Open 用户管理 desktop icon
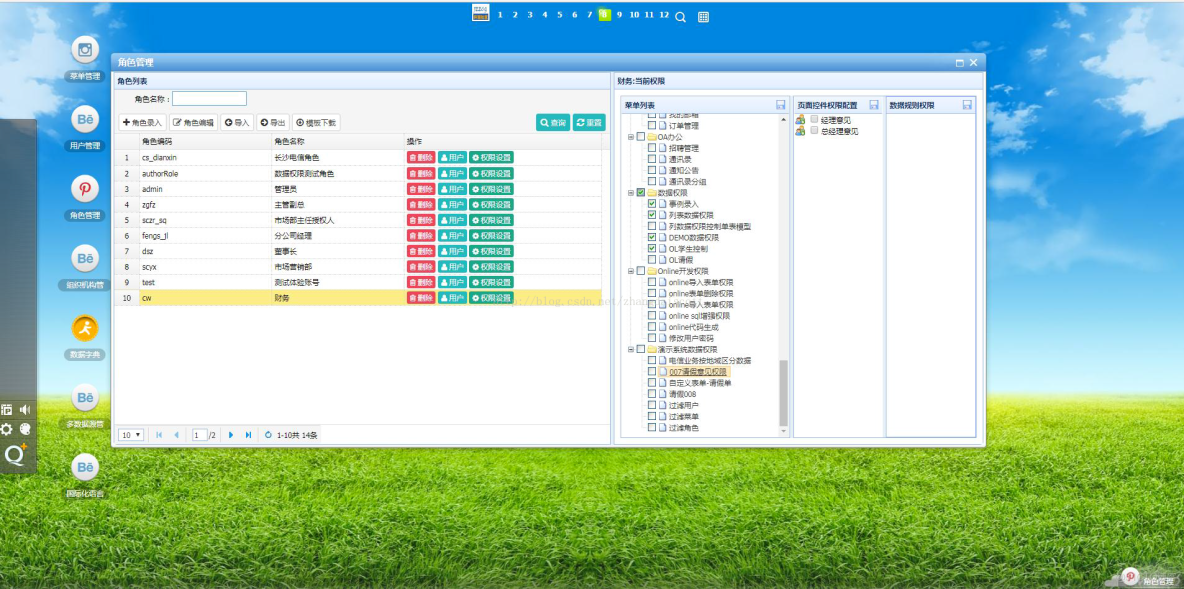The height and width of the screenshot is (589, 1184). pyautogui.click(x=85, y=119)
